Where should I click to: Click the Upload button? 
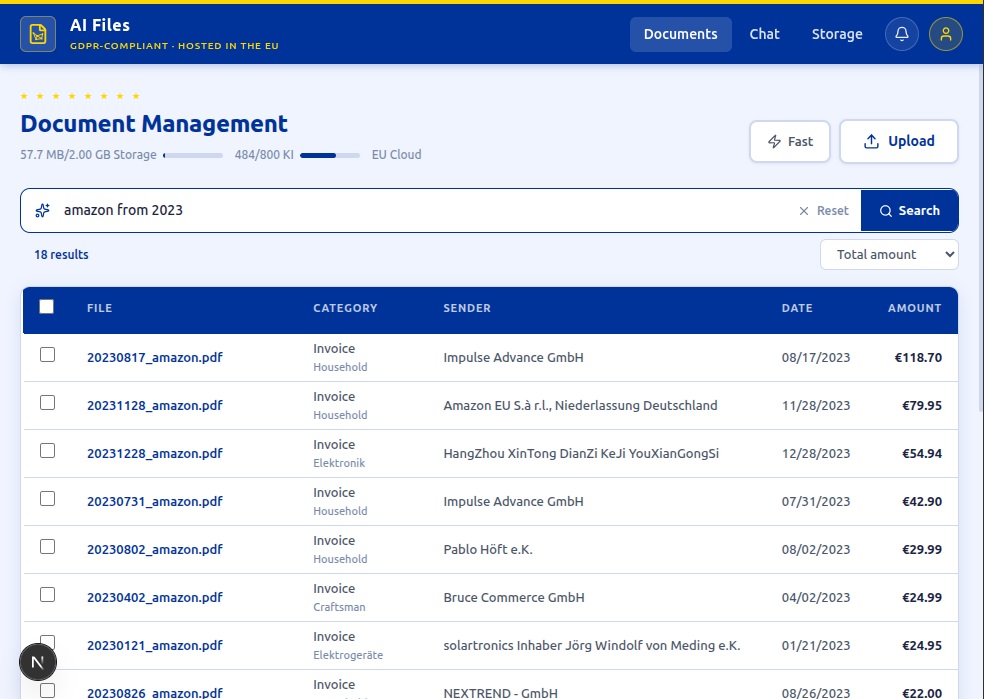point(899,141)
